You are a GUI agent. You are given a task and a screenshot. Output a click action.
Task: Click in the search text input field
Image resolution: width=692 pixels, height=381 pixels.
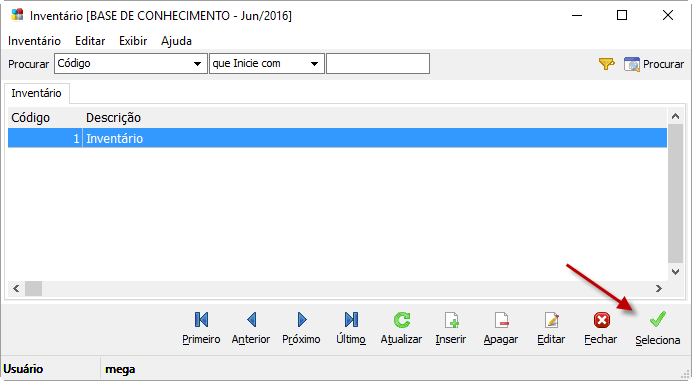[378, 64]
